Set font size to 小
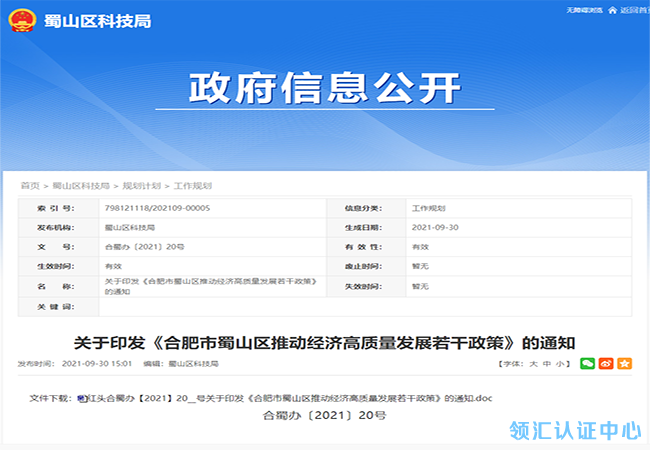Viewport: 650px width, 450px height. [560, 364]
